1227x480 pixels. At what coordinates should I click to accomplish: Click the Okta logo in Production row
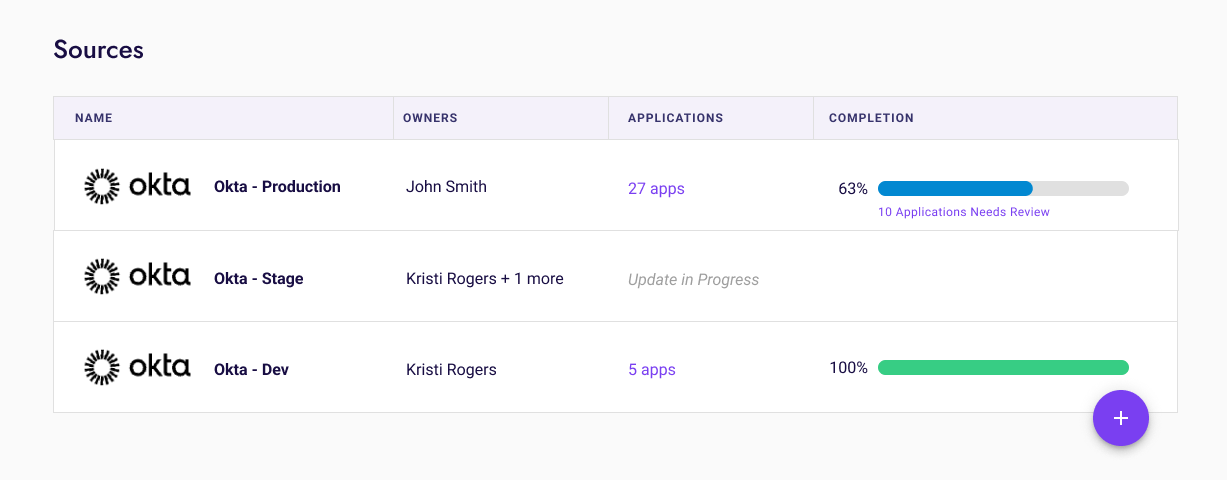pos(137,187)
